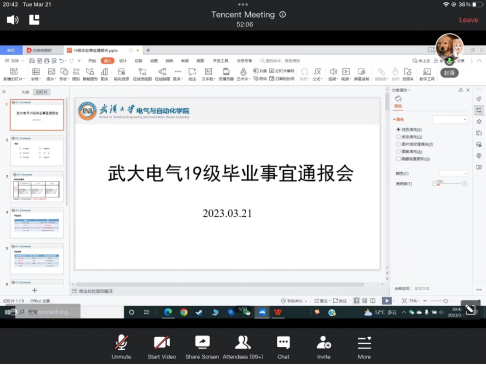Screen dimensions: 486x365
Task: Tap the annotation pencil icon
Action: 470,309
